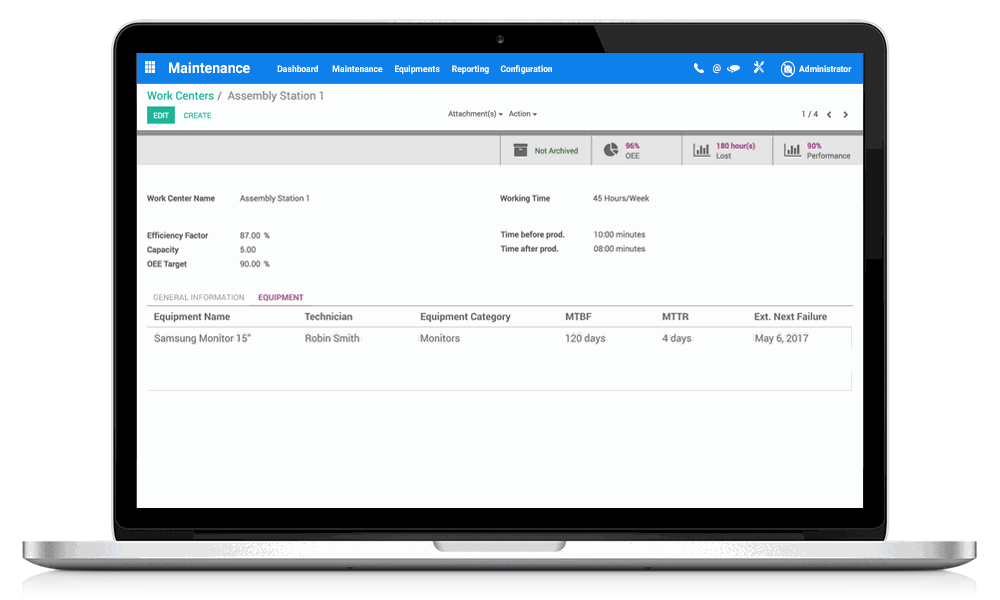Click the Create link

[x=197, y=115]
